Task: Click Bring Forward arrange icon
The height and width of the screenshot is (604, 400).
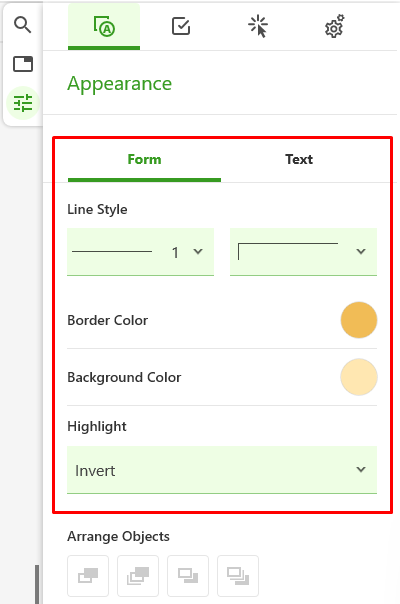Action: pos(138,575)
